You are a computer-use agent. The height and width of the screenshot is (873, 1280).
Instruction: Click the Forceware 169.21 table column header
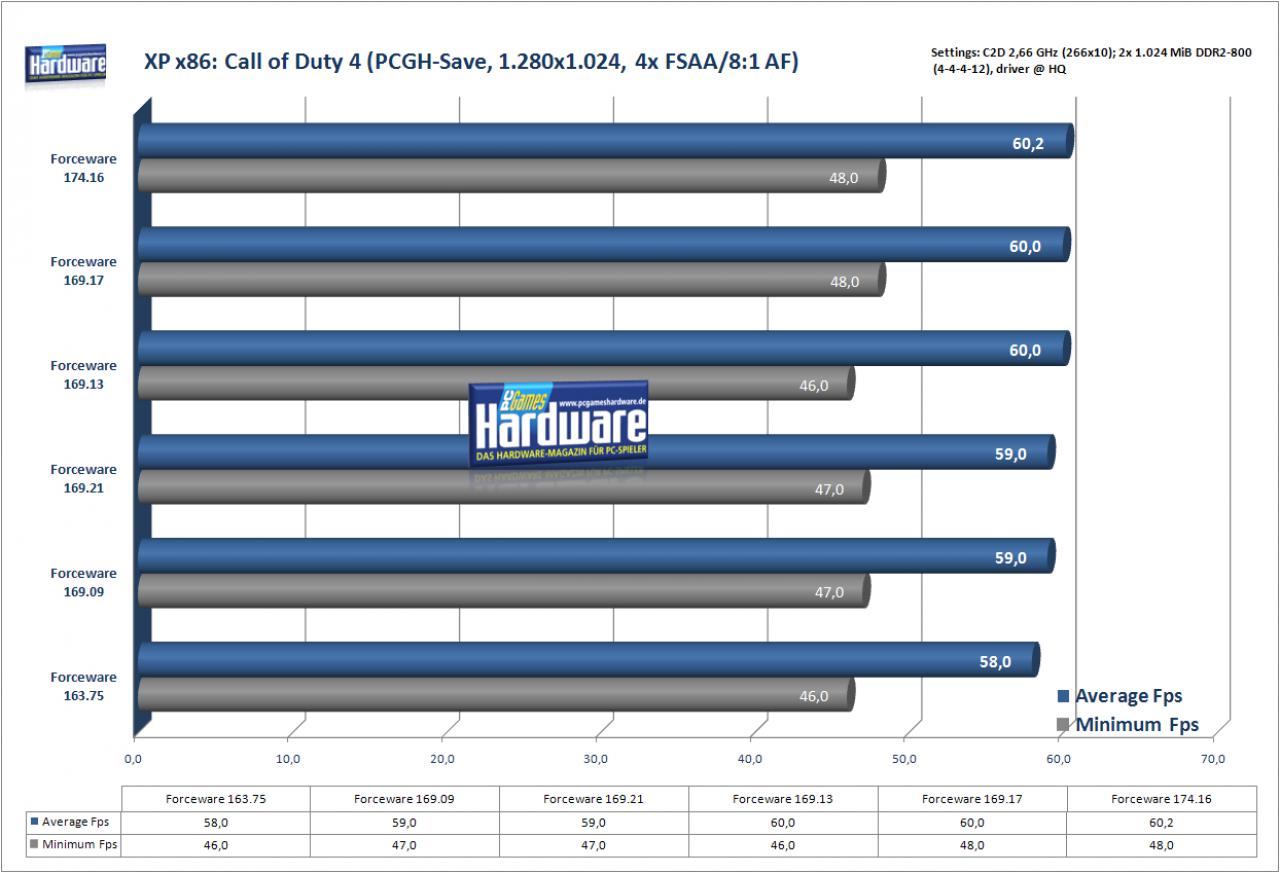click(594, 799)
